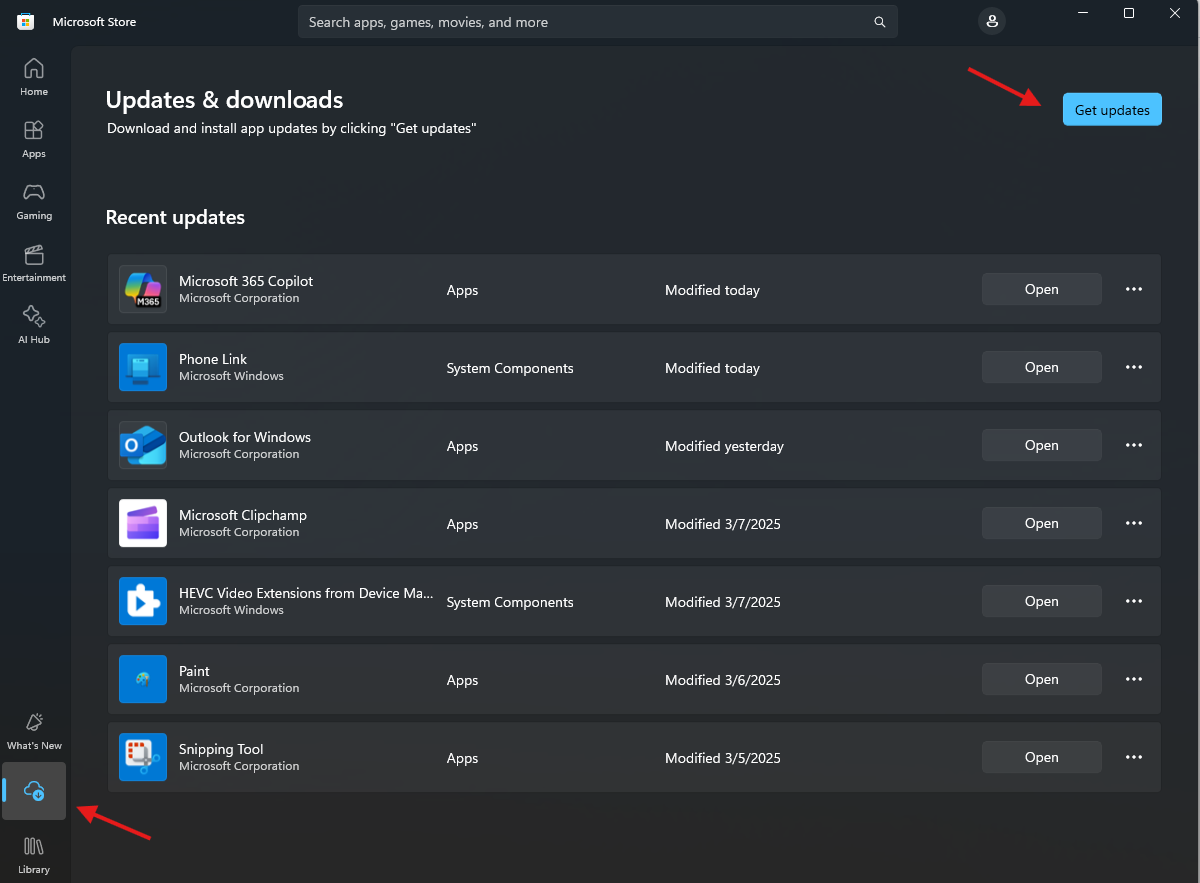Show more options for Snipping Tool
The width and height of the screenshot is (1200, 883).
pos(1134,757)
